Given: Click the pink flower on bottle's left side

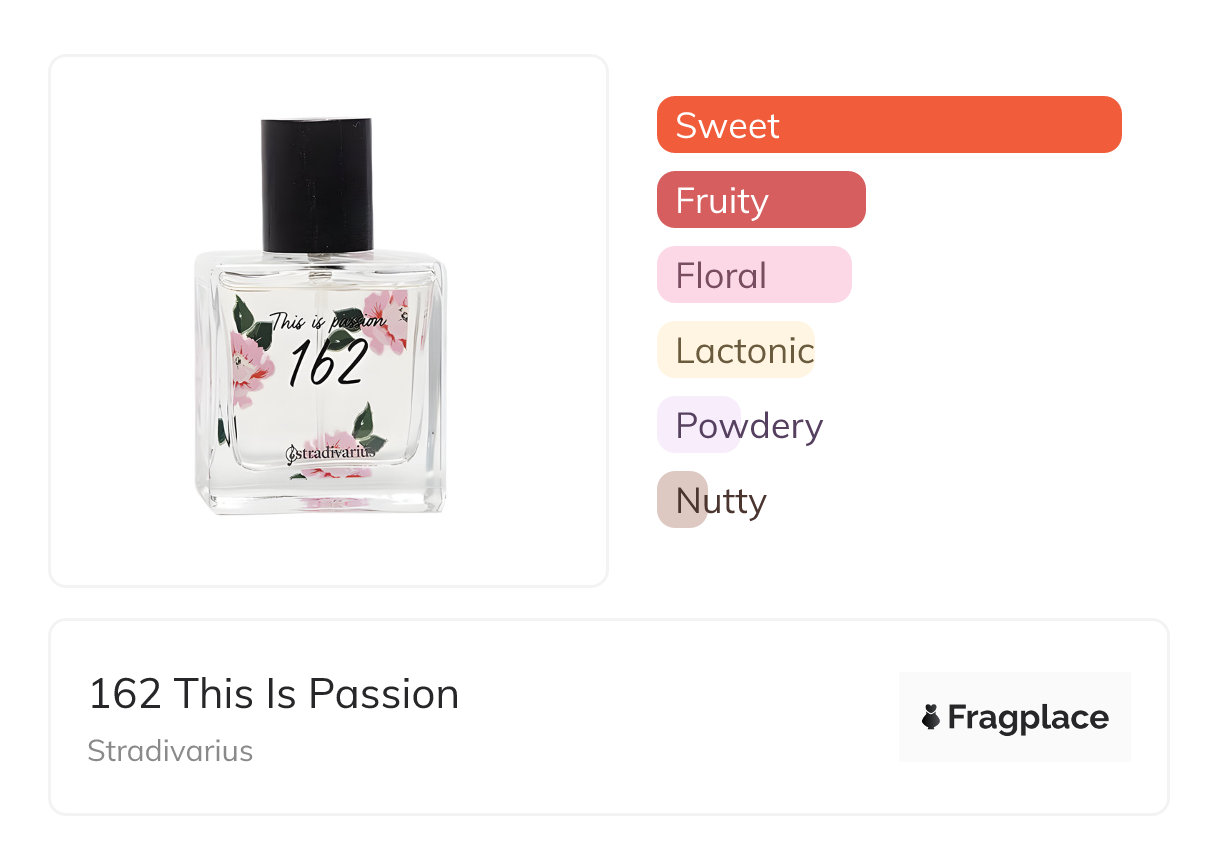Looking at the screenshot, I should 247,365.
